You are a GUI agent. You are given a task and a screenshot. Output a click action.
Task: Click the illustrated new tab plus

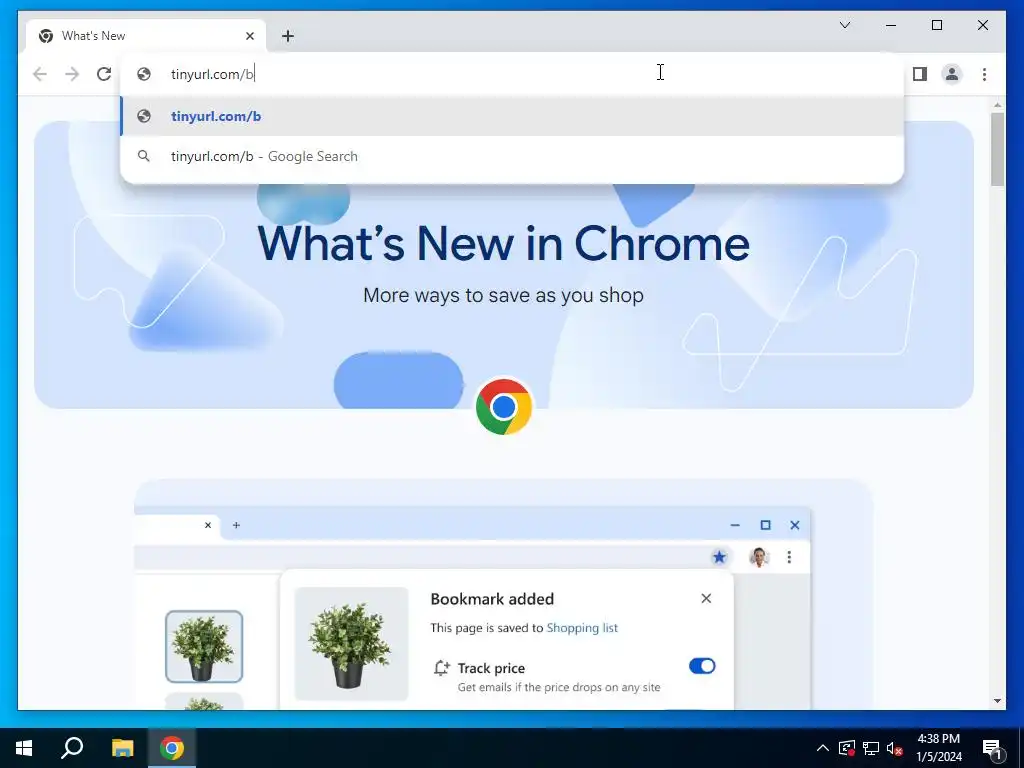(236, 525)
